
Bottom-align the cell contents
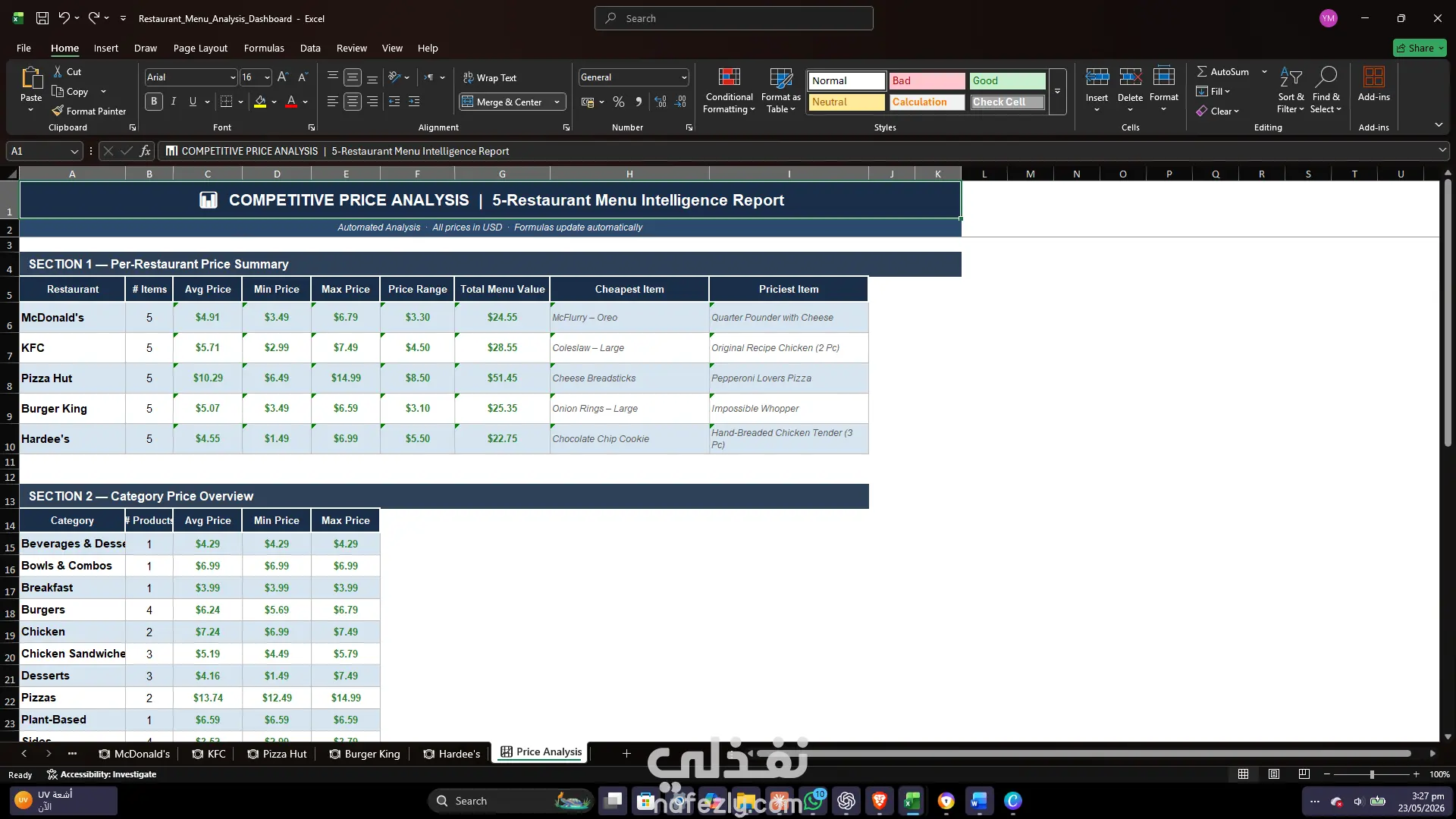click(x=372, y=77)
